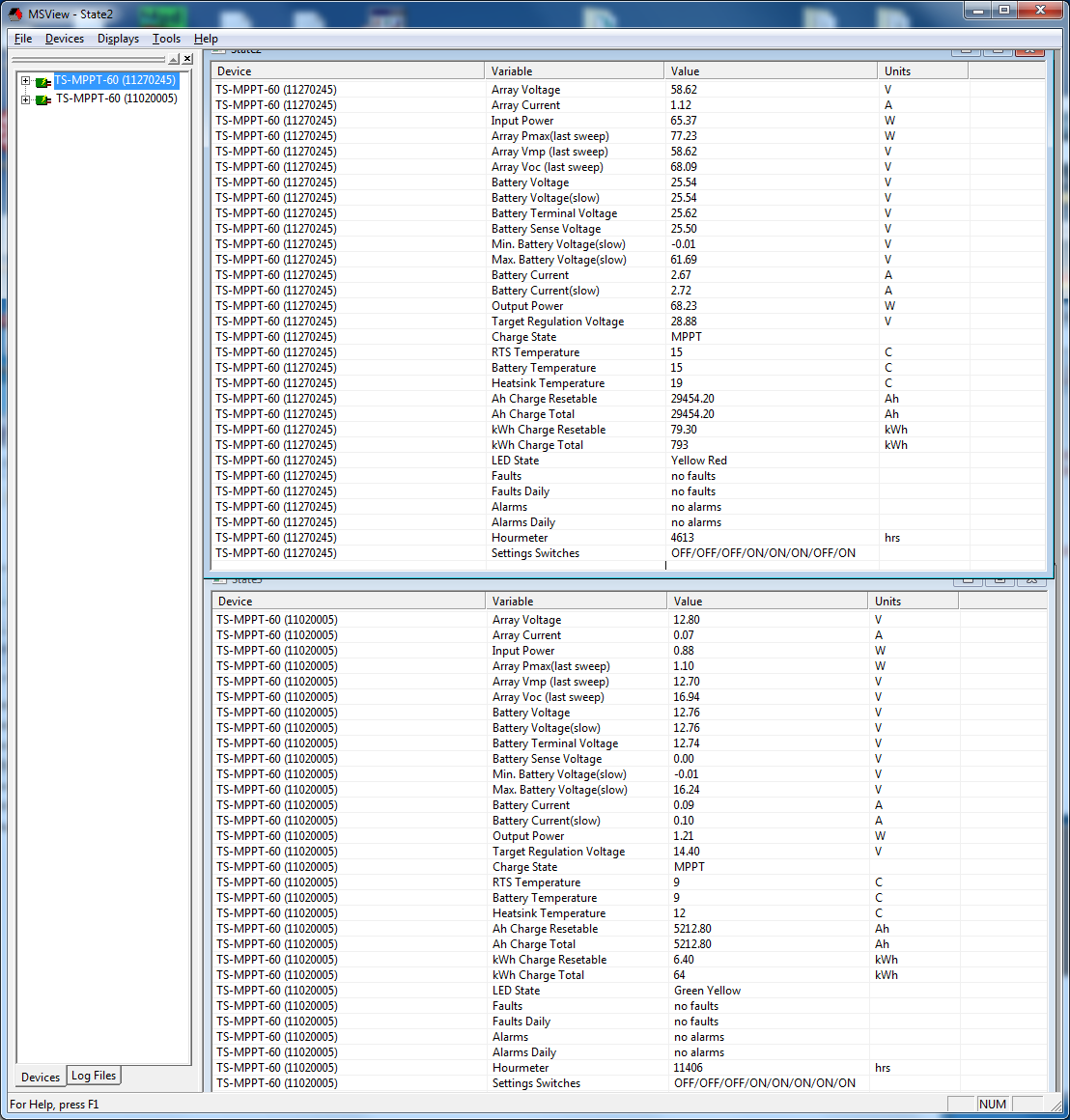Sort top table by Variable column header
Image resolution: width=1070 pixels, height=1120 pixels.
coord(575,71)
